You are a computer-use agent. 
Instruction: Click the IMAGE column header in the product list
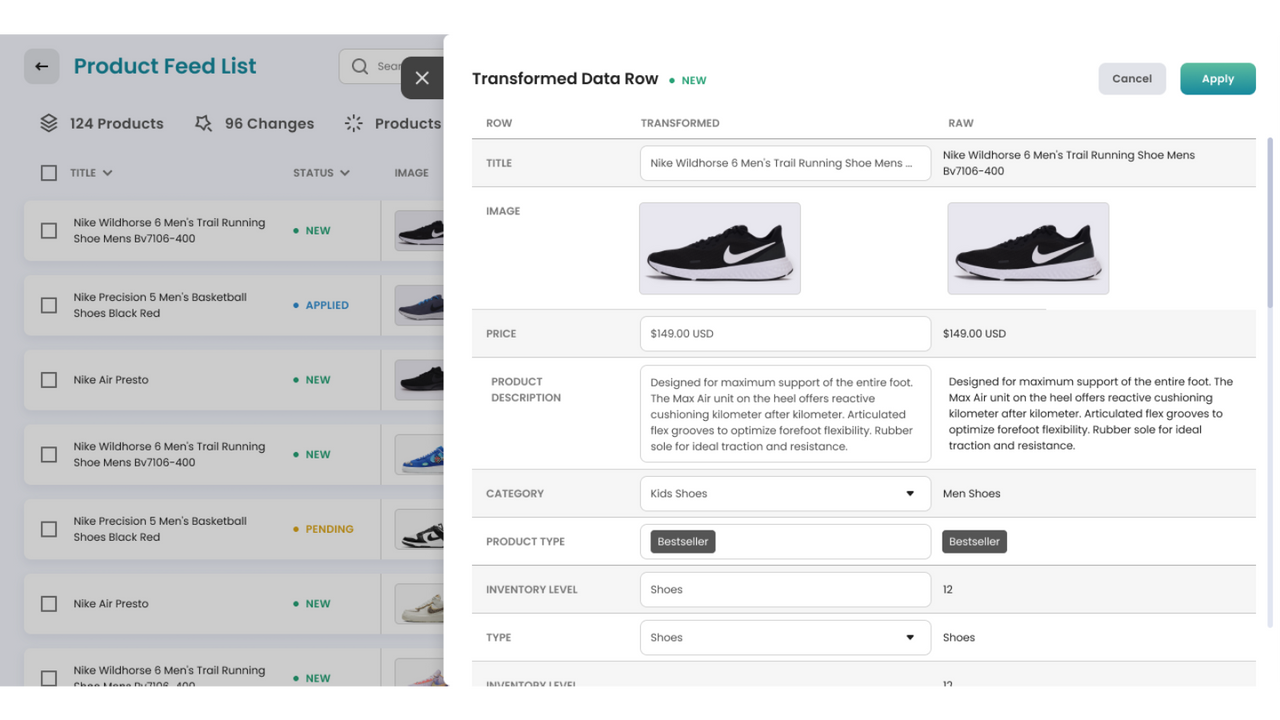[411, 173]
